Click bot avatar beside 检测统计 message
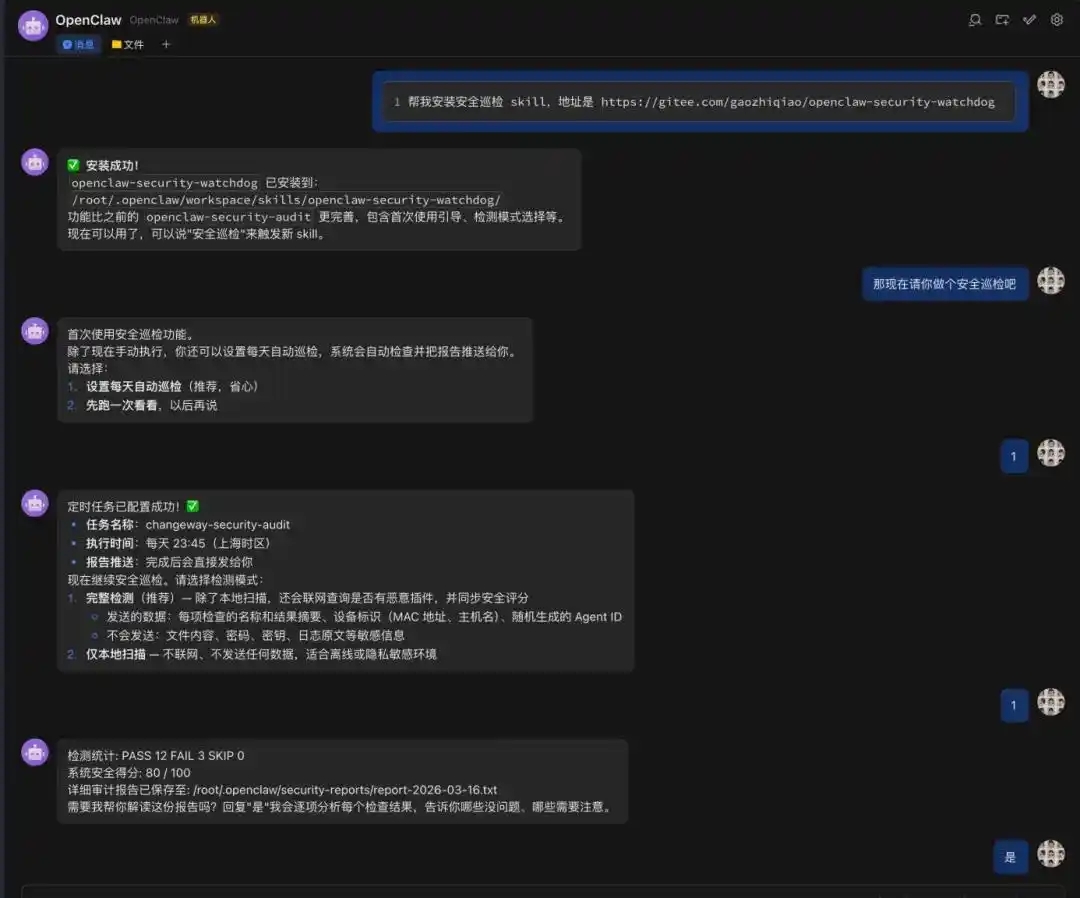The image size is (1080, 898). point(34,753)
